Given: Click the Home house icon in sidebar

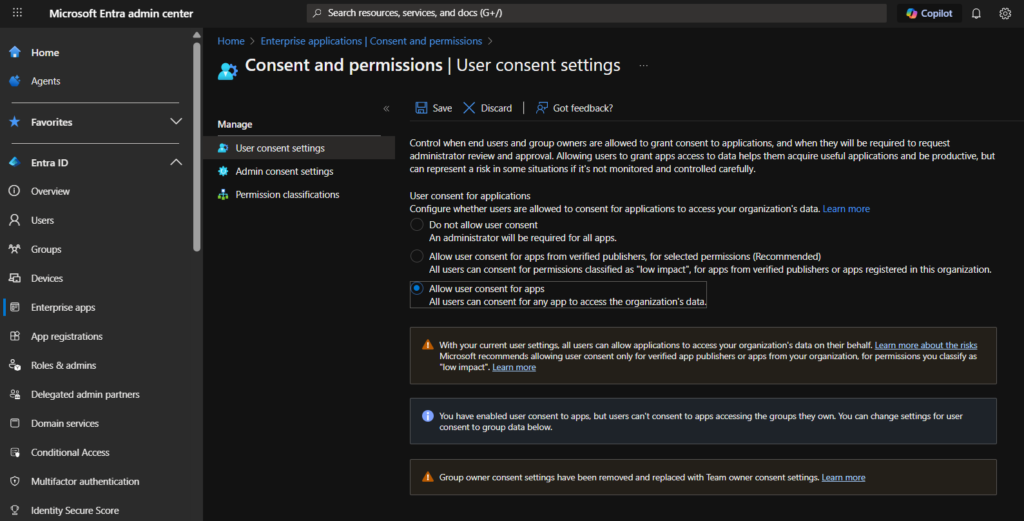Looking at the screenshot, I should (14, 52).
